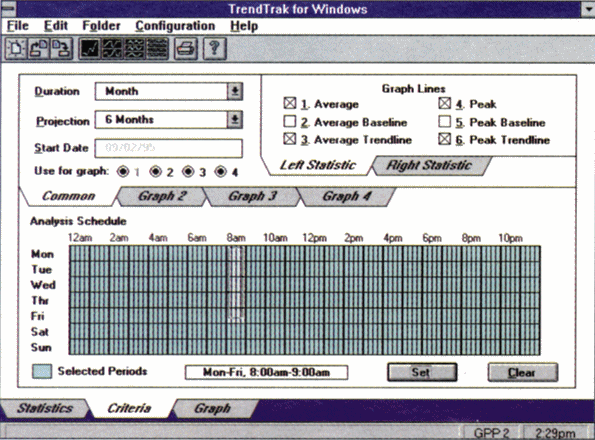Uncheck the Peak Trendline checkbox
Screen dimensions: 595x440
(x=445, y=139)
